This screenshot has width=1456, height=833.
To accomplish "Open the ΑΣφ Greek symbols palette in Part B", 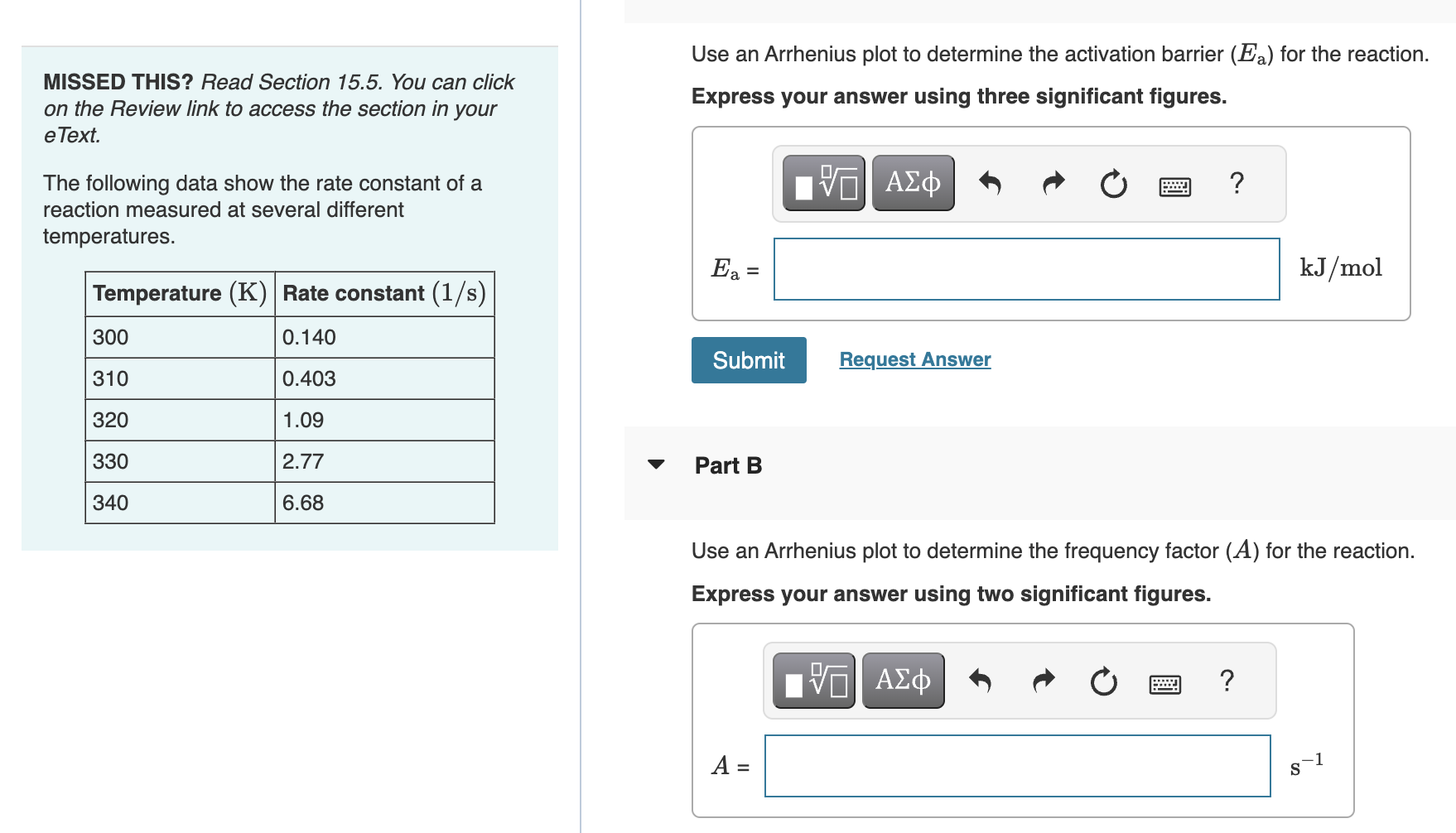I will point(901,680).
